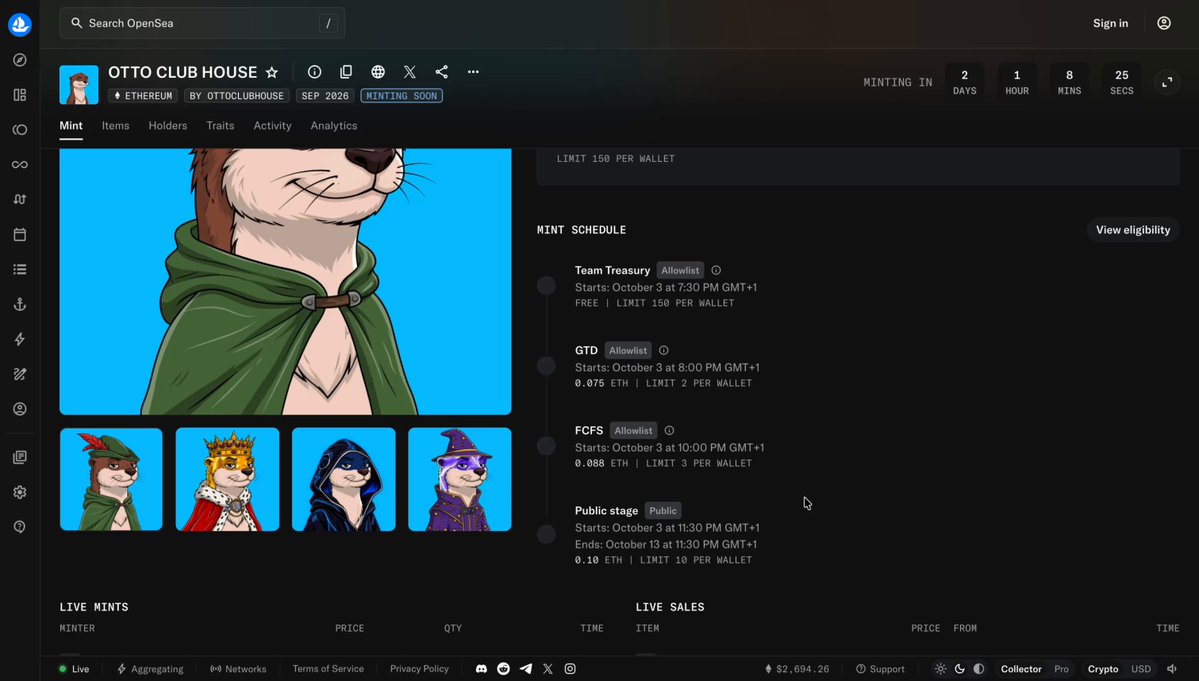Click Sign in
This screenshot has height=681, width=1199.
point(1110,23)
